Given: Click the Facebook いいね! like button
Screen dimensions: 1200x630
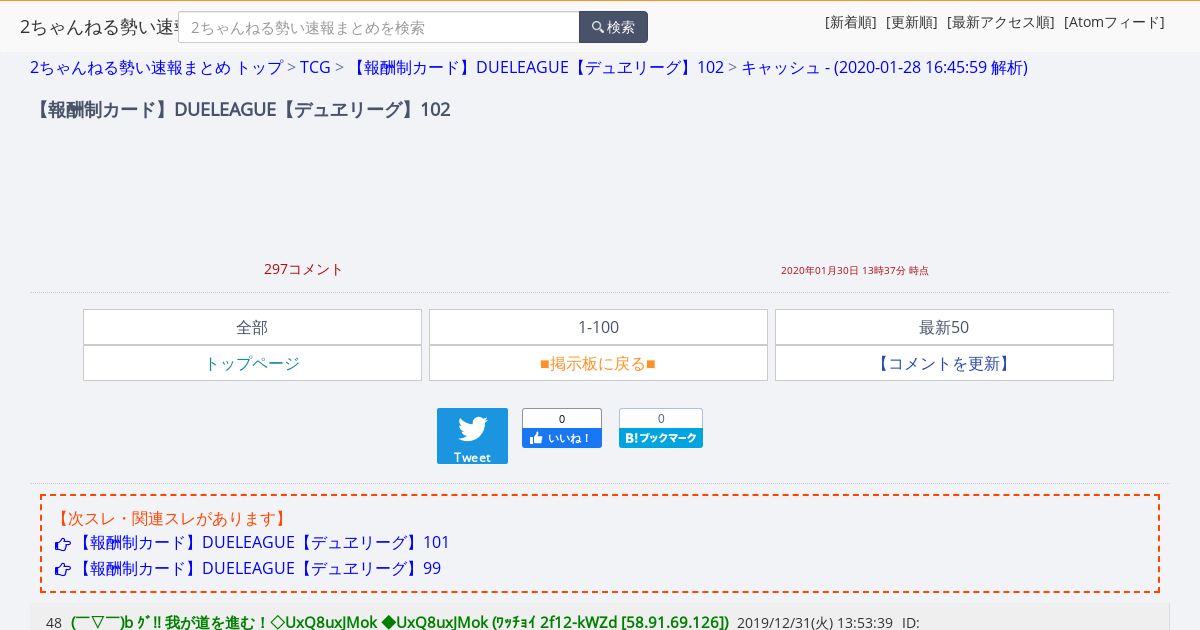Looking at the screenshot, I should pos(562,438).
